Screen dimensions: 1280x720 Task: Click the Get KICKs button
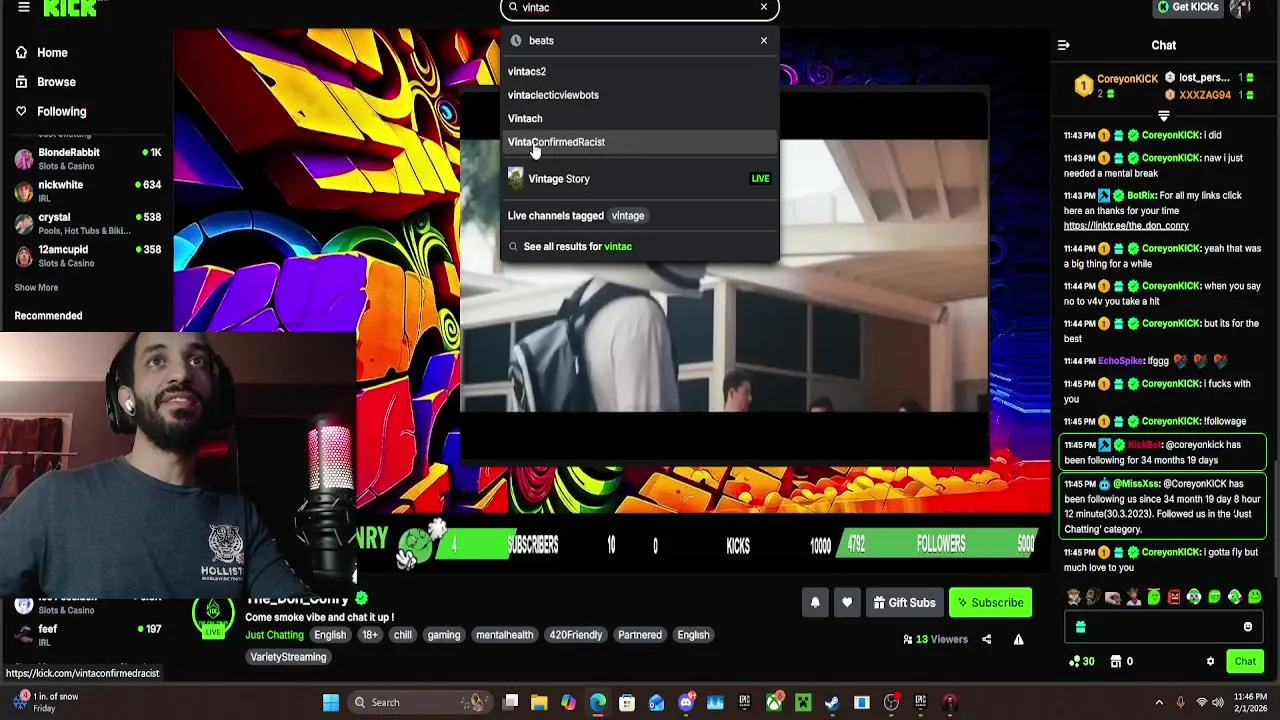pos(1188,7)
